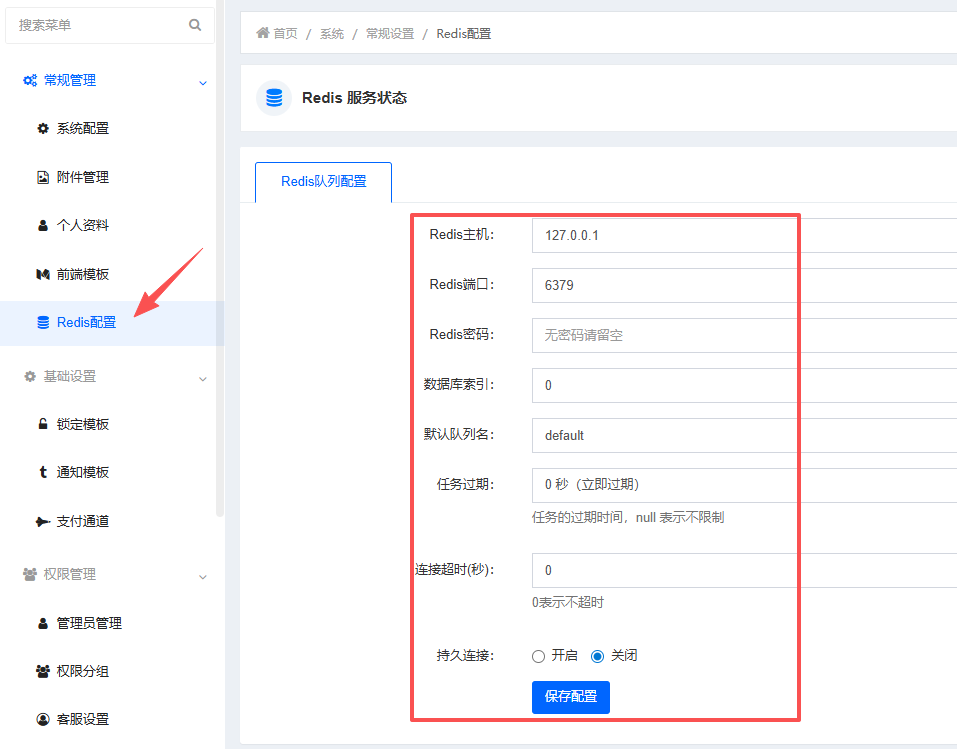Click the avatar icon beside 客服设置

(x=43, y=720)
